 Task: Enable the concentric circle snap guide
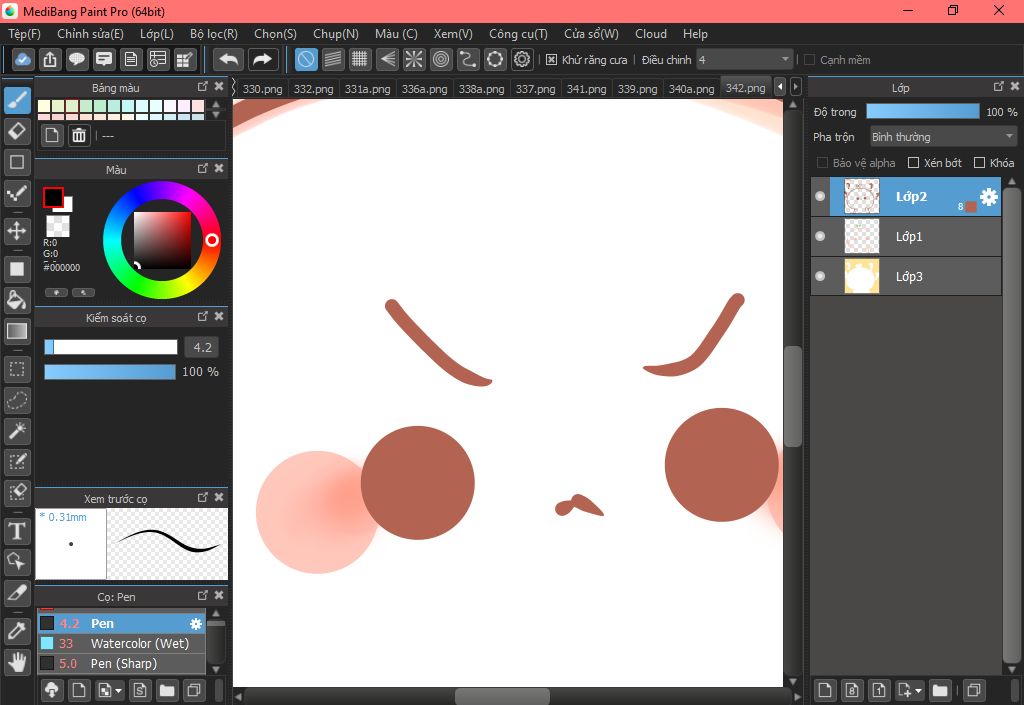(441, 59)
